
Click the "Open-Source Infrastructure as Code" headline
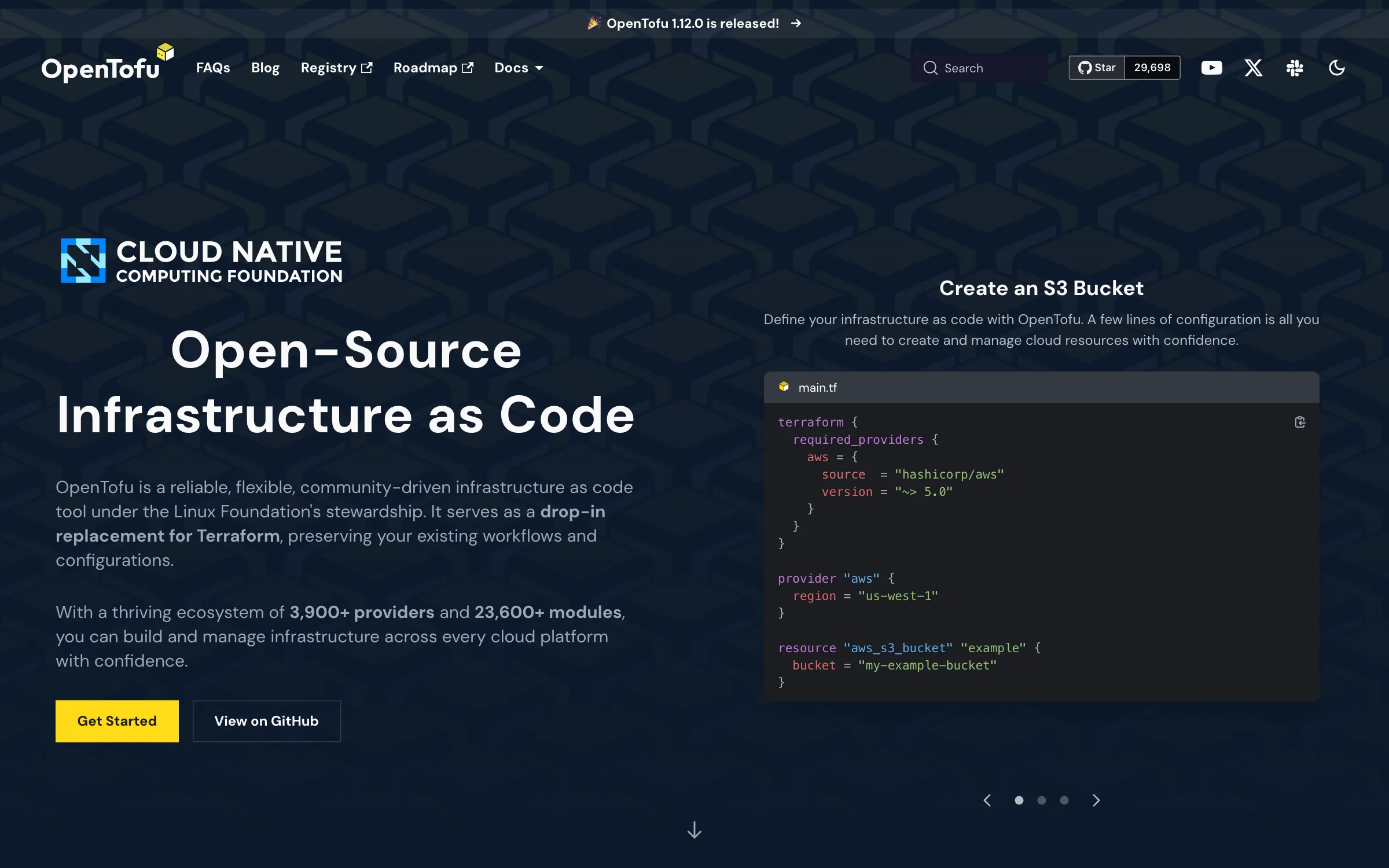coord(346,382)
